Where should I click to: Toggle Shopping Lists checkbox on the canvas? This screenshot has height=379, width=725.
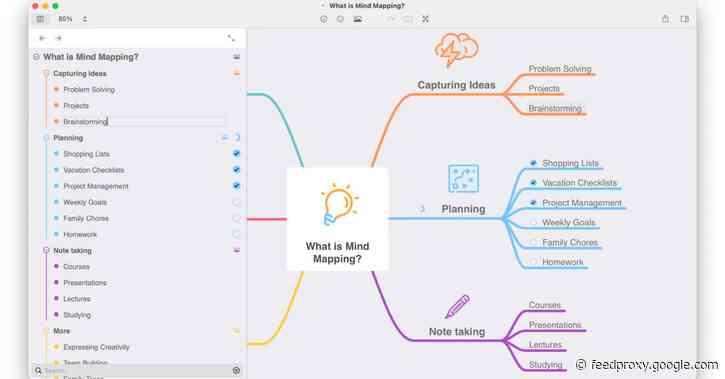(x=533, y=163)
